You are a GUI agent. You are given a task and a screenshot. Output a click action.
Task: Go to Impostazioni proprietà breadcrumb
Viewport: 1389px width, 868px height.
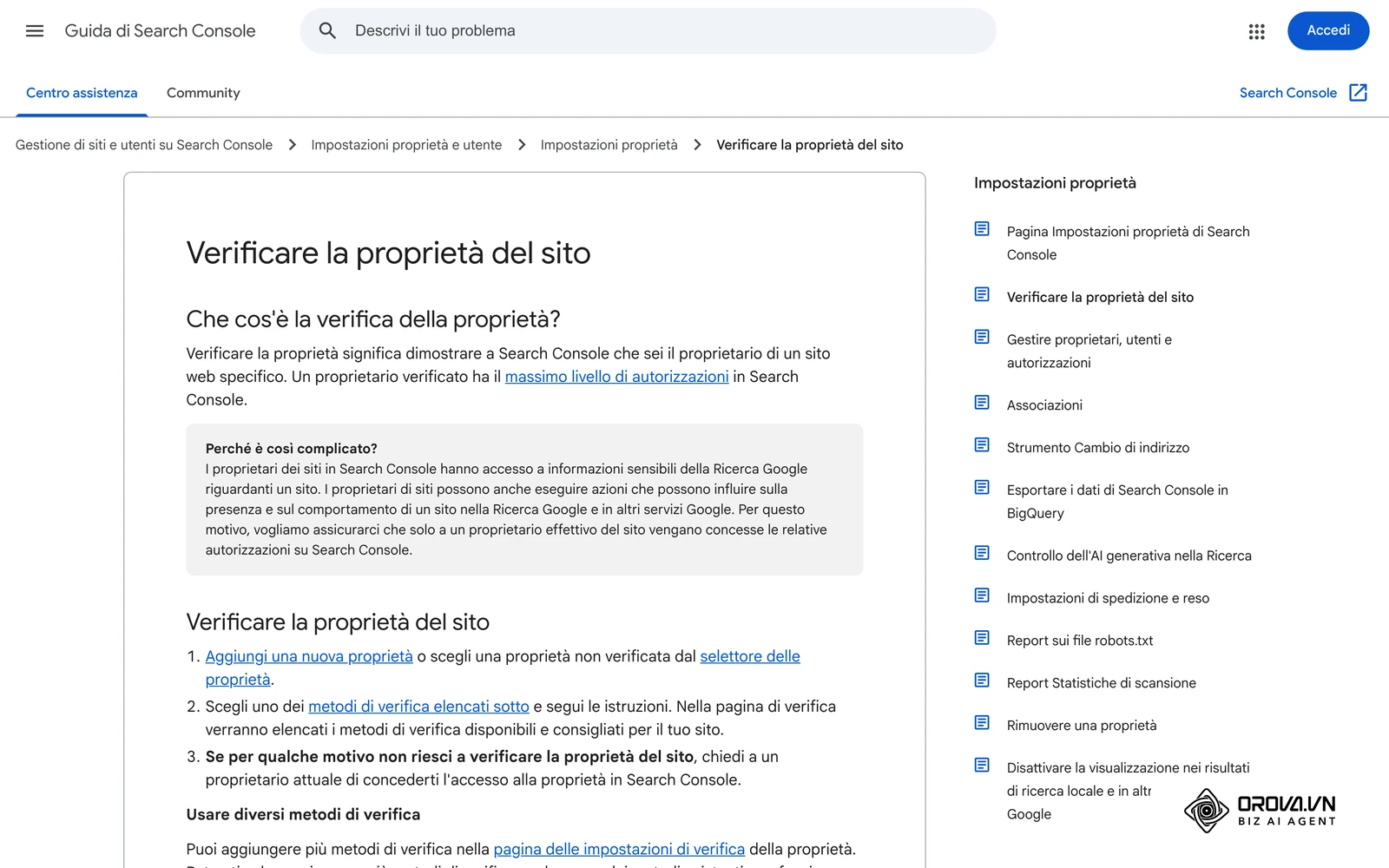[609, 145]
